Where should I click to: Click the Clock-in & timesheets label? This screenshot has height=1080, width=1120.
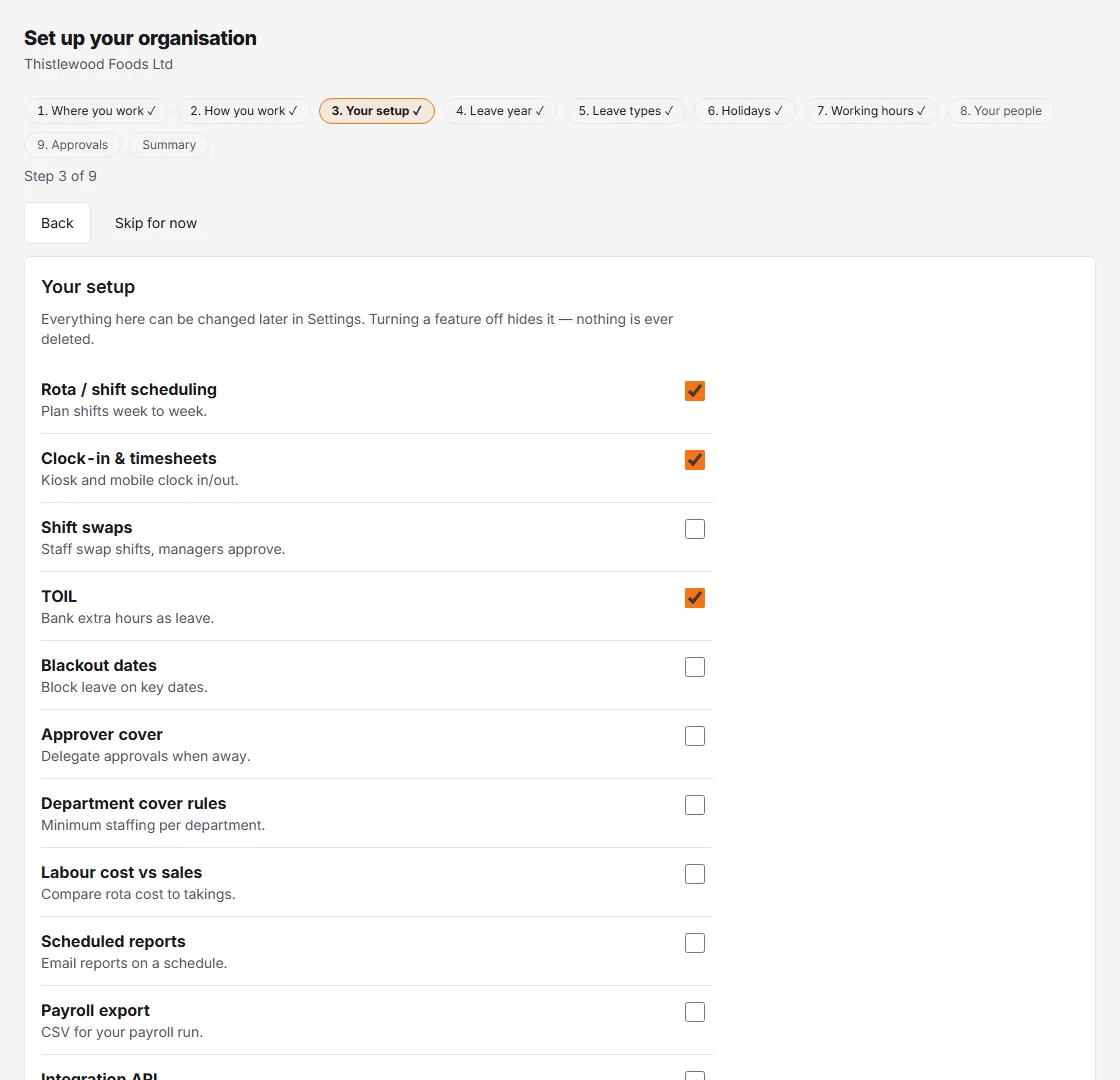coord(129,459)
